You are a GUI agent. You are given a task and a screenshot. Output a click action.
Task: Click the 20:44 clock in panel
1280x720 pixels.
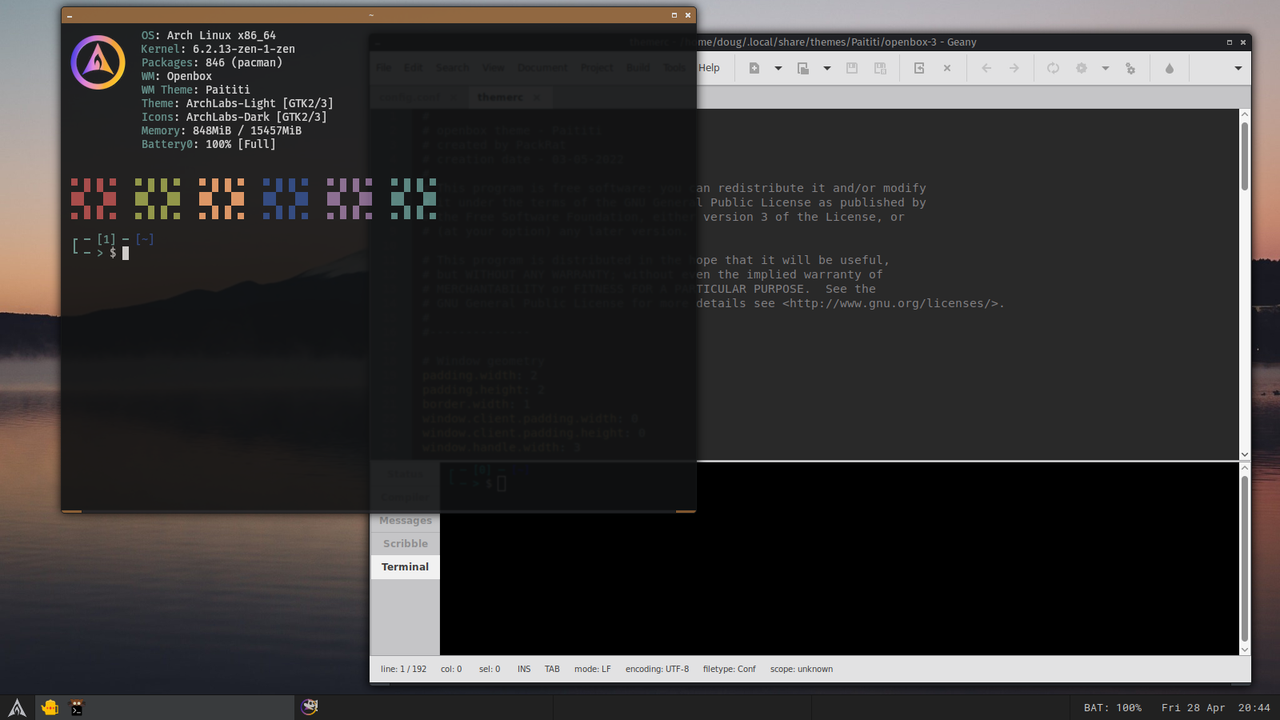1255,708
